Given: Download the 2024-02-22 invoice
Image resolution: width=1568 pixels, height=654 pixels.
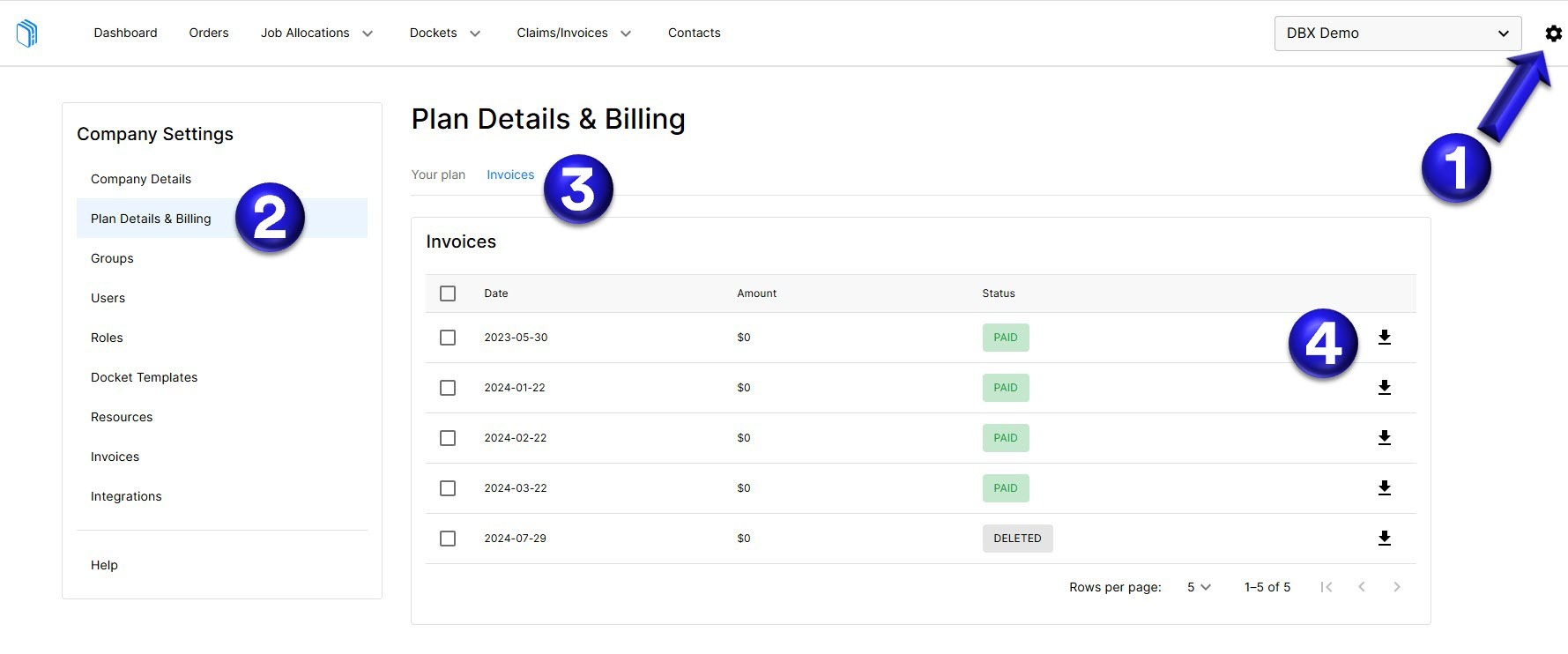Looking at the screenshot, I should (1384, 438).
